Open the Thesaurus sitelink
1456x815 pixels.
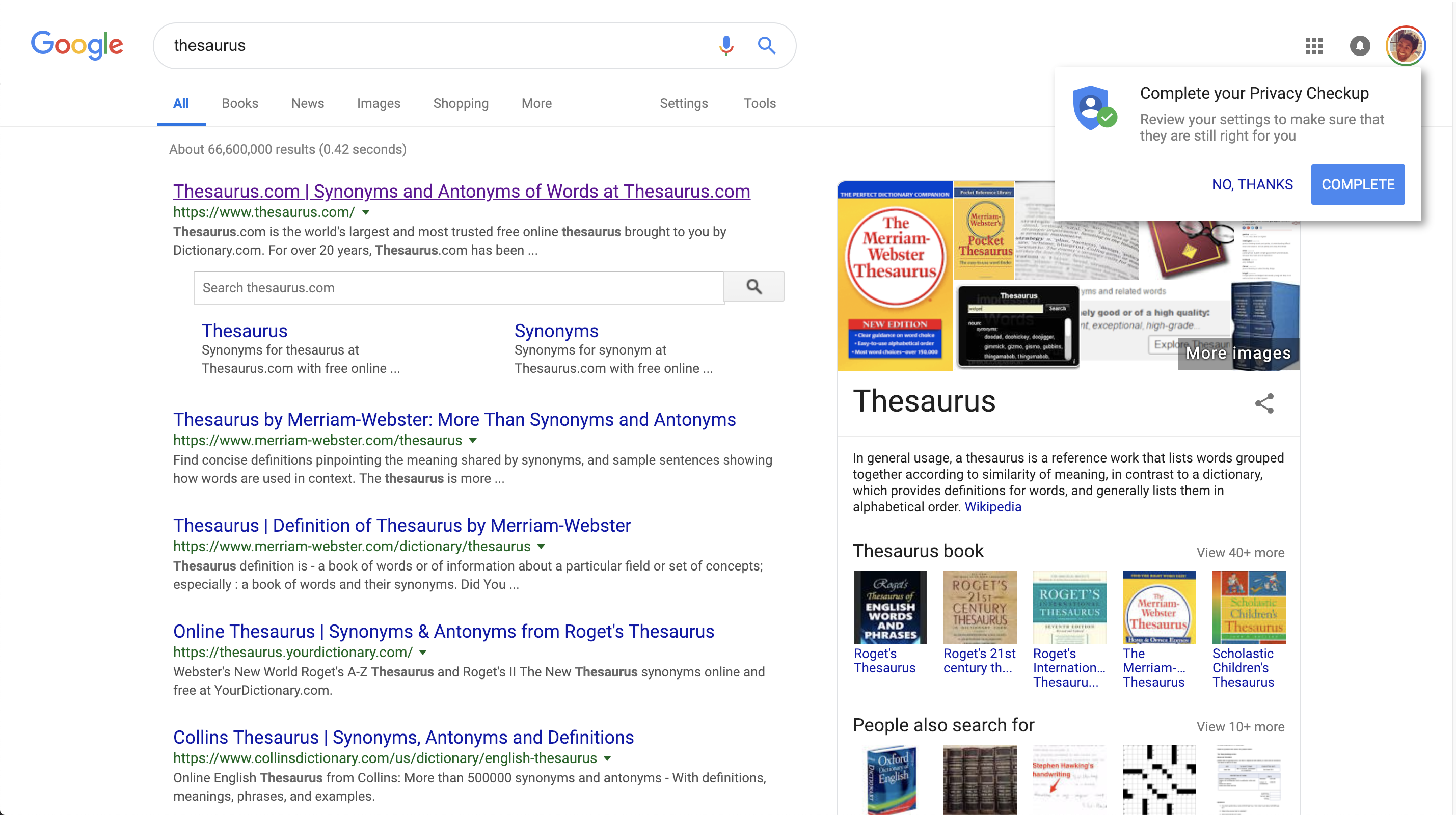pyautogui.click(x=244, y=331)
